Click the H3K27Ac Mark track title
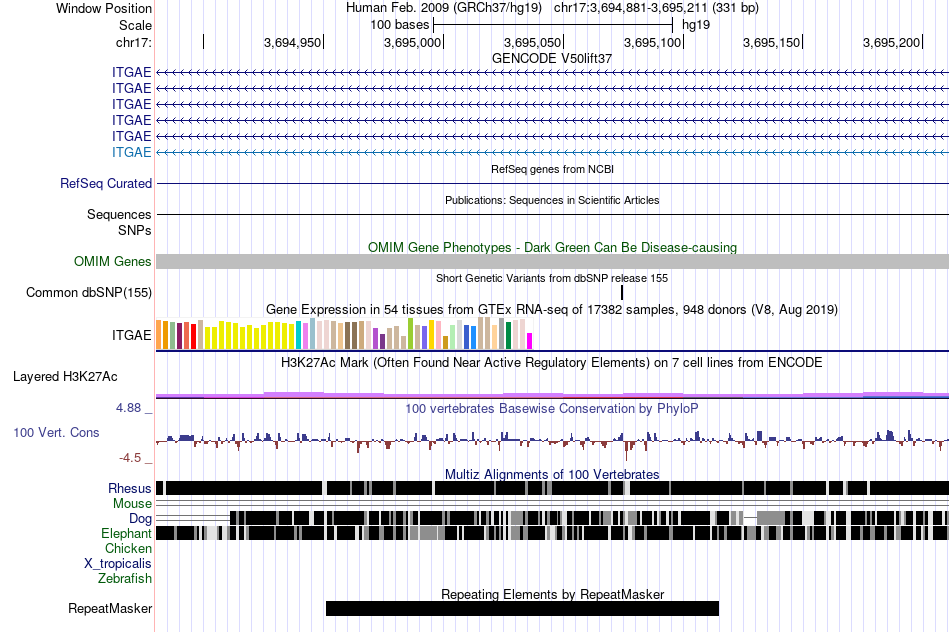The width and height of the screenshot is (950, 632). point(552,362)
